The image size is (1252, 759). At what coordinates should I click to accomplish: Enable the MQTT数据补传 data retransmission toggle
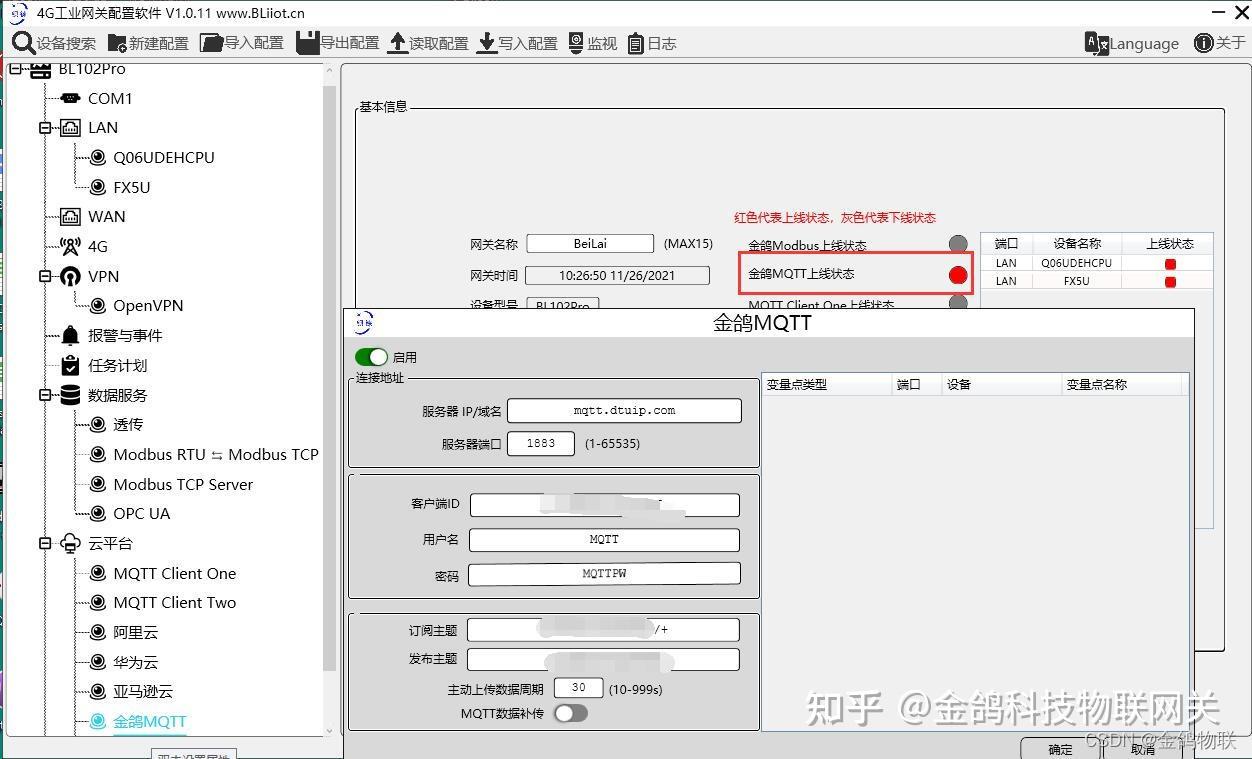(x=570, y=712)
